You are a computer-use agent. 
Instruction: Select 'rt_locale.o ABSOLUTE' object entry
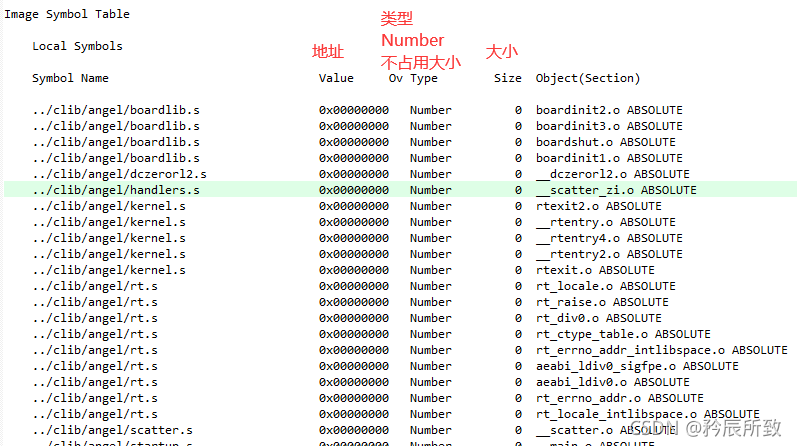pos(605,286)
